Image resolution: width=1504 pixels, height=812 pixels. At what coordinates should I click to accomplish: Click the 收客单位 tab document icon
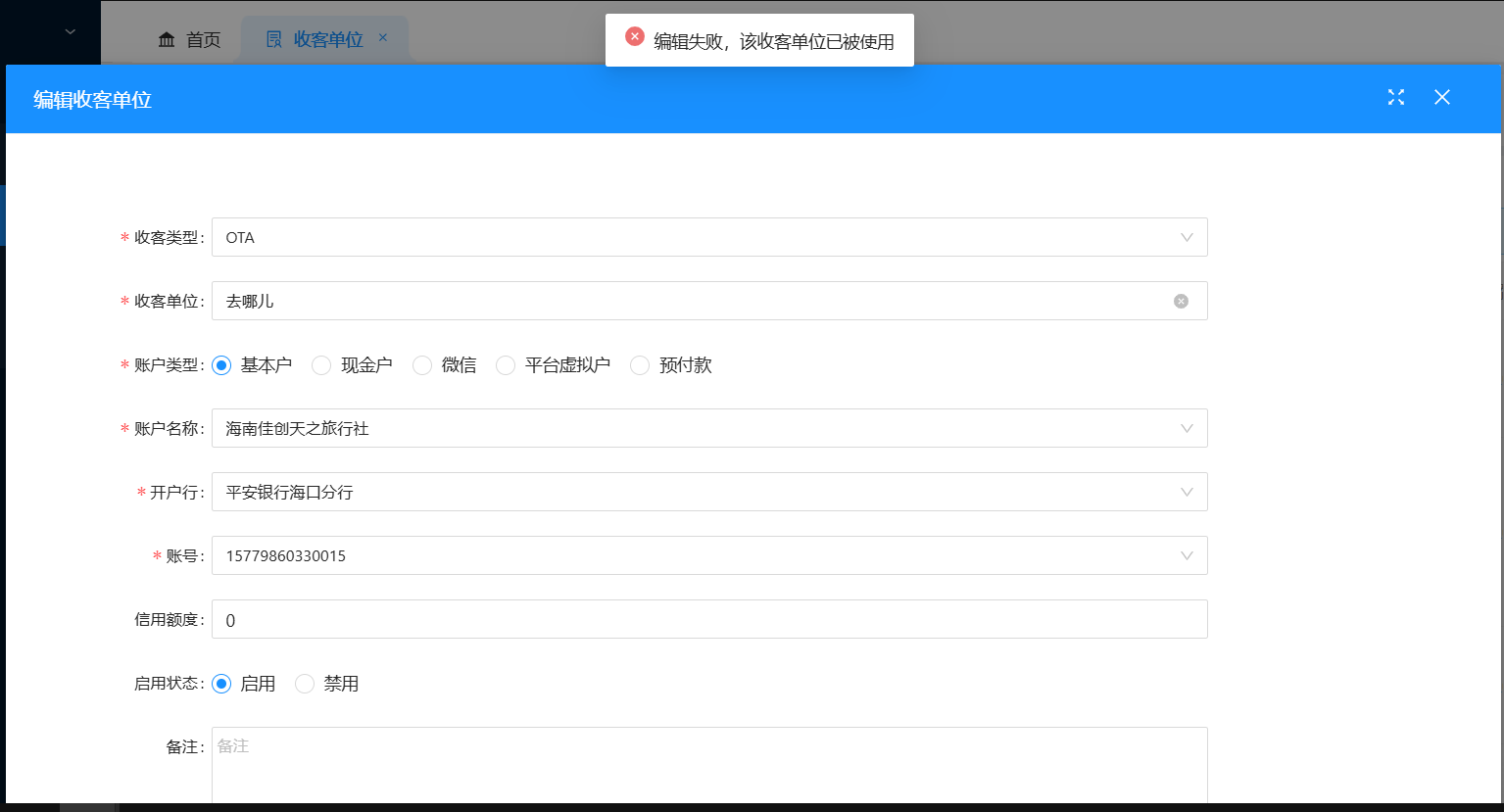(274, 39)
